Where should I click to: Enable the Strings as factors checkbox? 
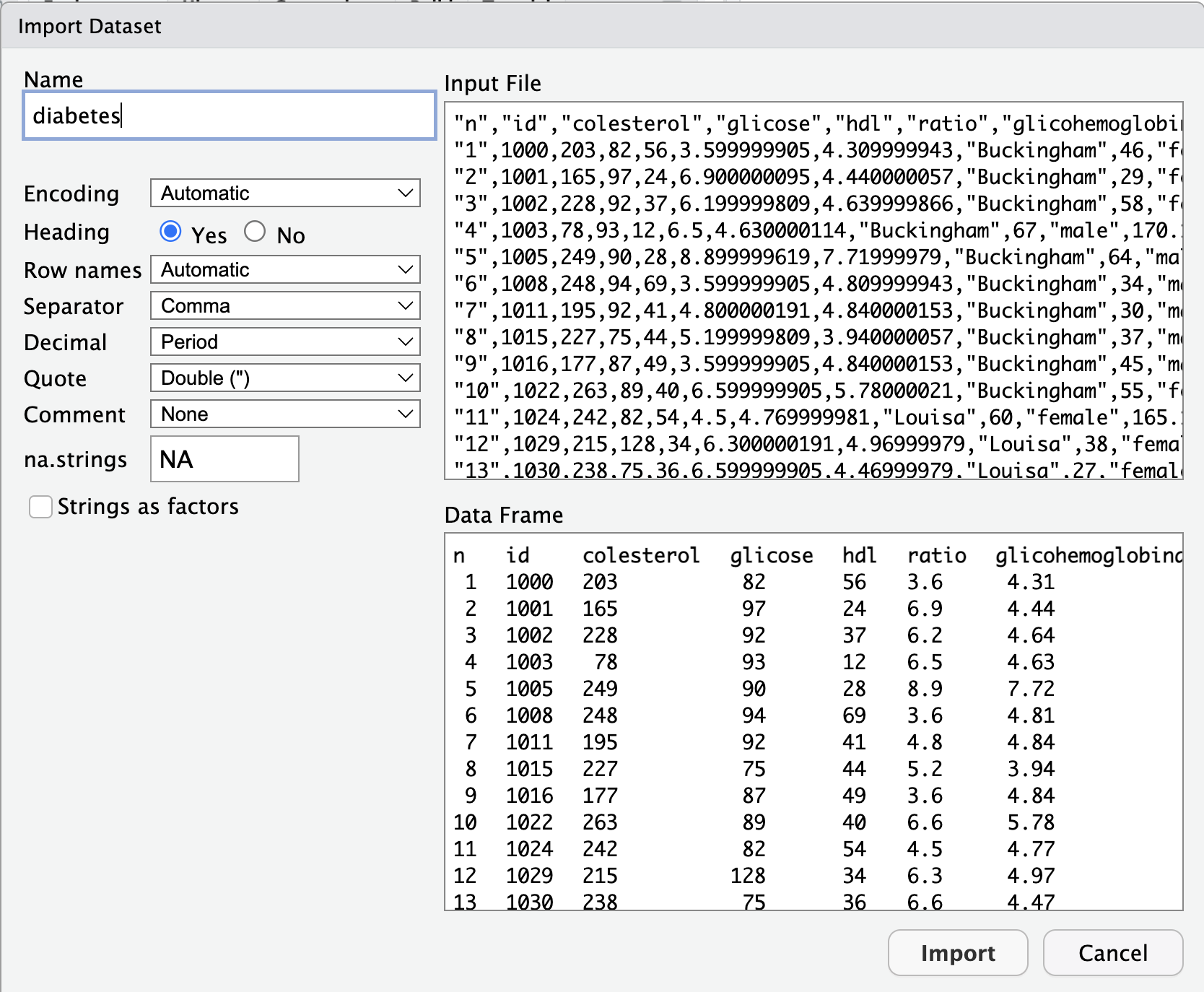tap(40, 507)
